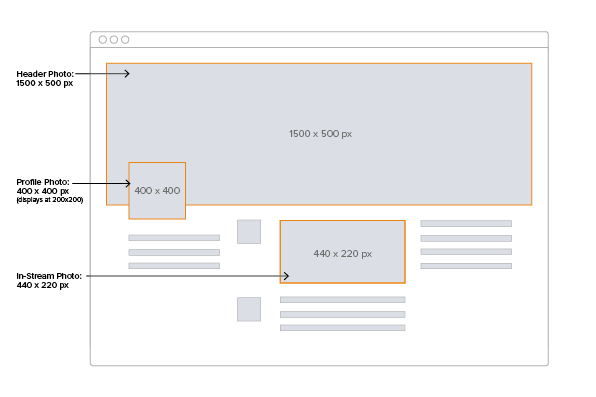
Task: Click the "Profile Photo:" label text
Action: click(43, 182)
